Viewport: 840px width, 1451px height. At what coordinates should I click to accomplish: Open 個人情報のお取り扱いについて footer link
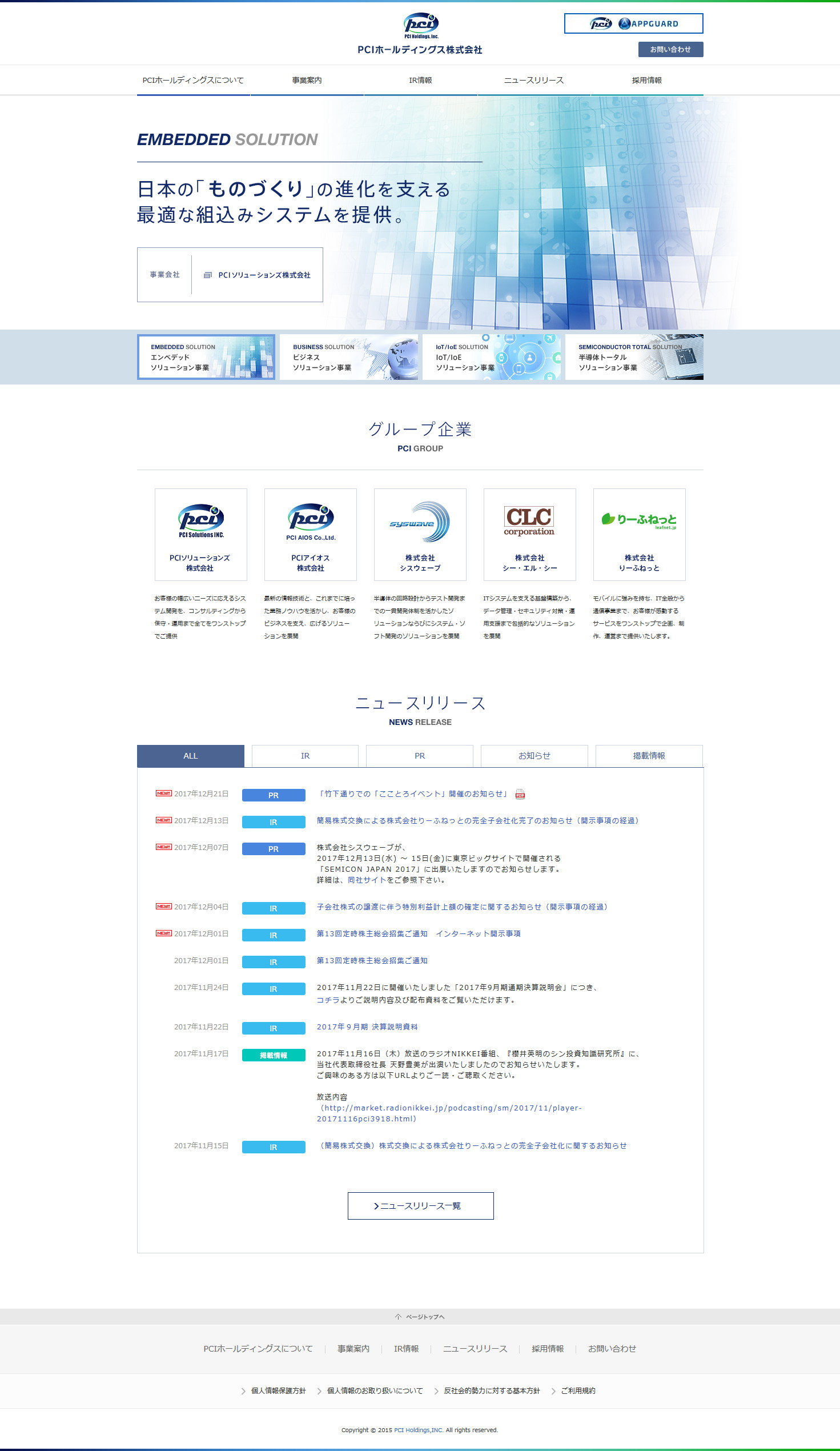pos(375,1391)
